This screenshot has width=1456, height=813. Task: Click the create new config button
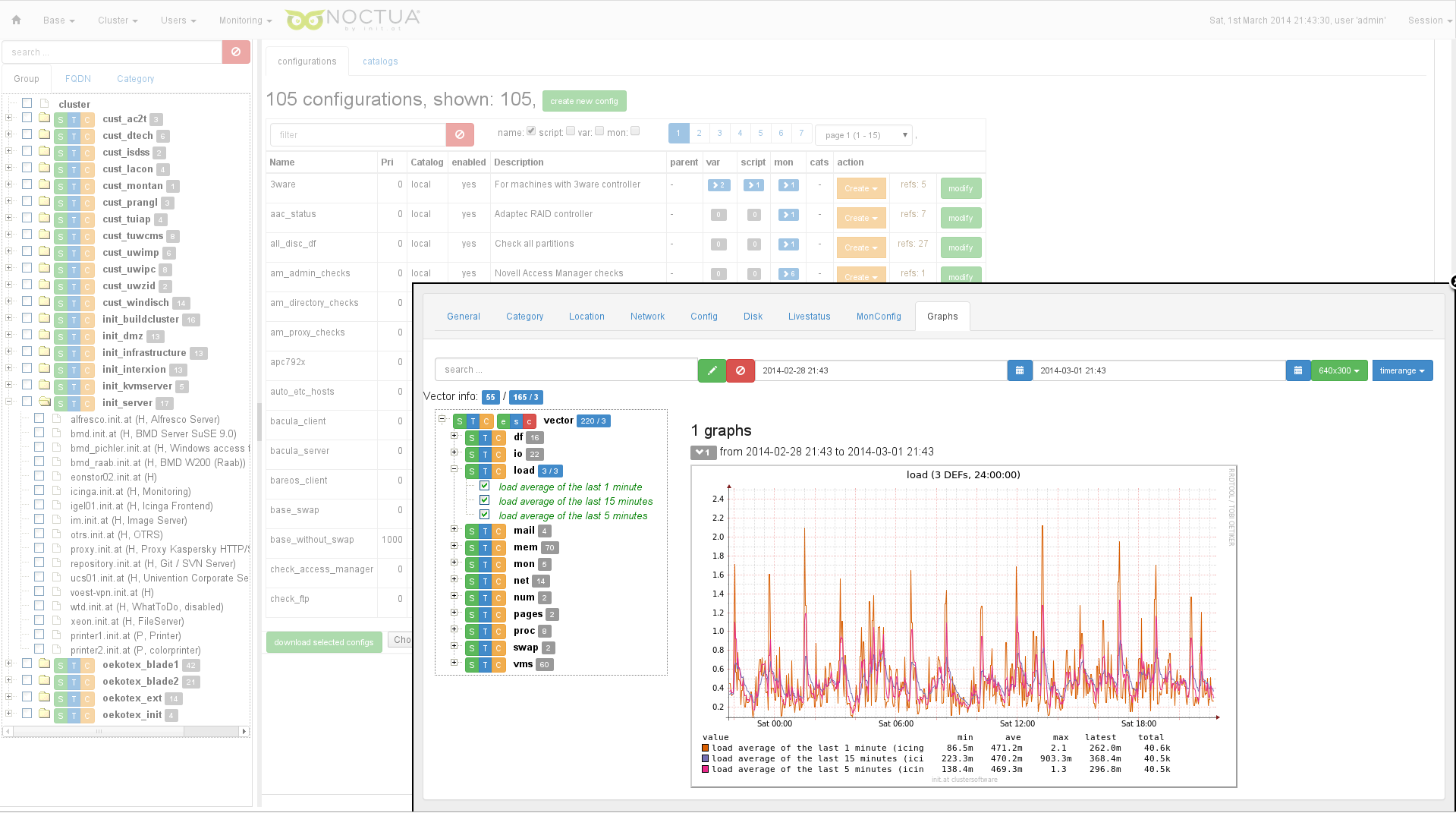pos(583,101)
